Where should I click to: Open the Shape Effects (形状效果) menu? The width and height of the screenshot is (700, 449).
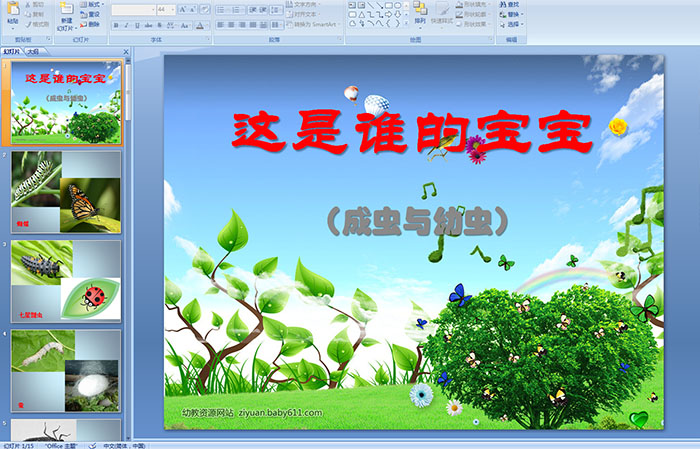pyautogui.click(x=472, y=24)
